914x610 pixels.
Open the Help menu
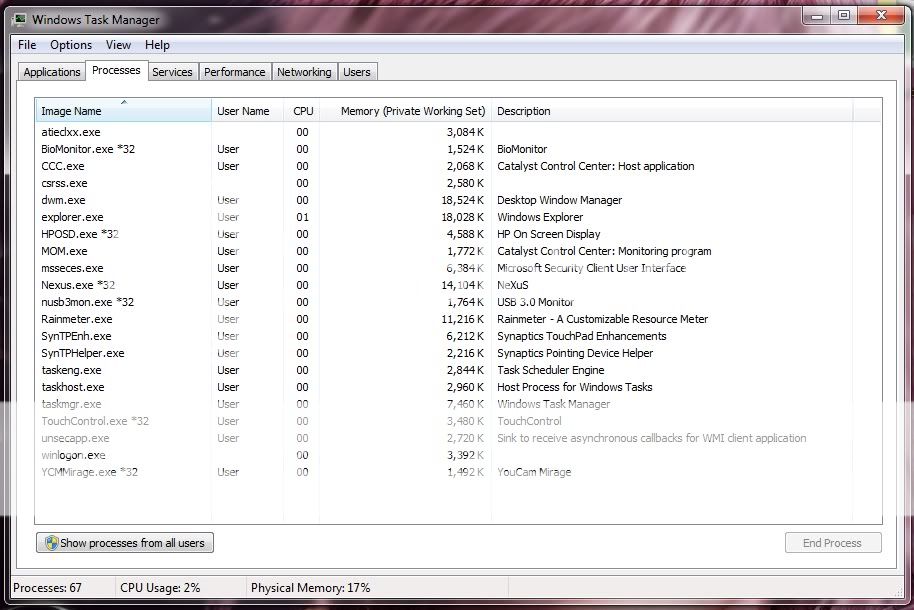(157, 45)
